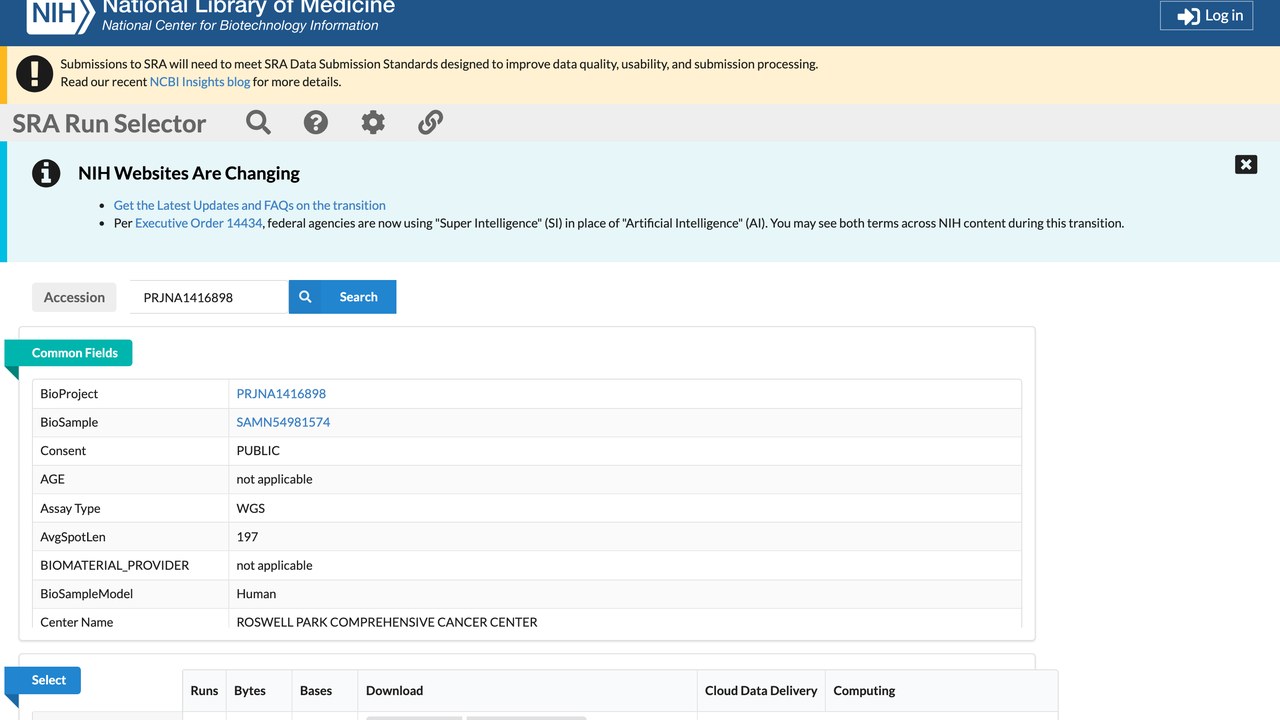Image resolution: width=1280 pixels, height=720 pixels.
Task: Click the alert exclamation icon in SRA notice
Action: [x=35, y=73]
